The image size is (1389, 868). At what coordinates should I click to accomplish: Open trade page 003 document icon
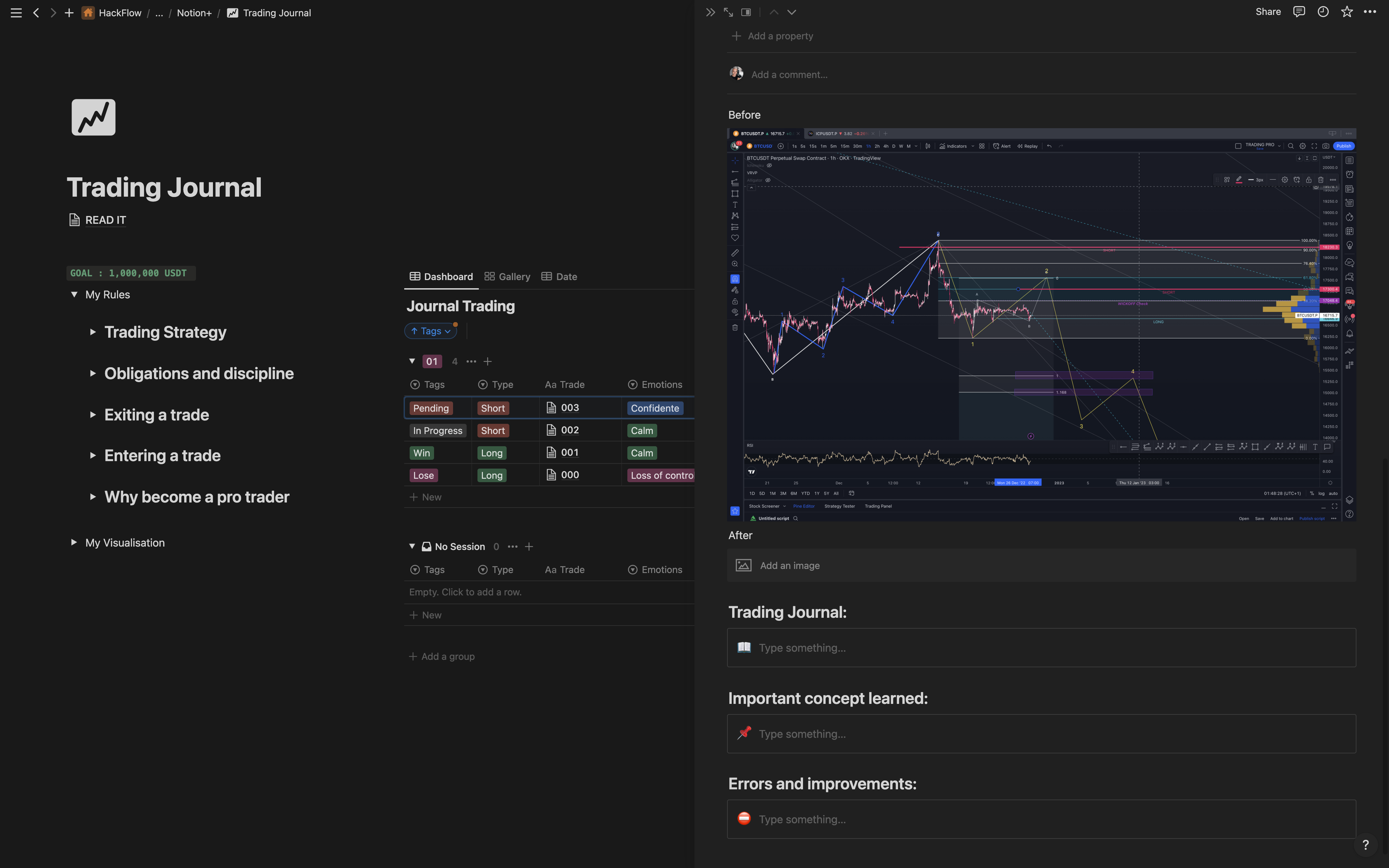551,408
